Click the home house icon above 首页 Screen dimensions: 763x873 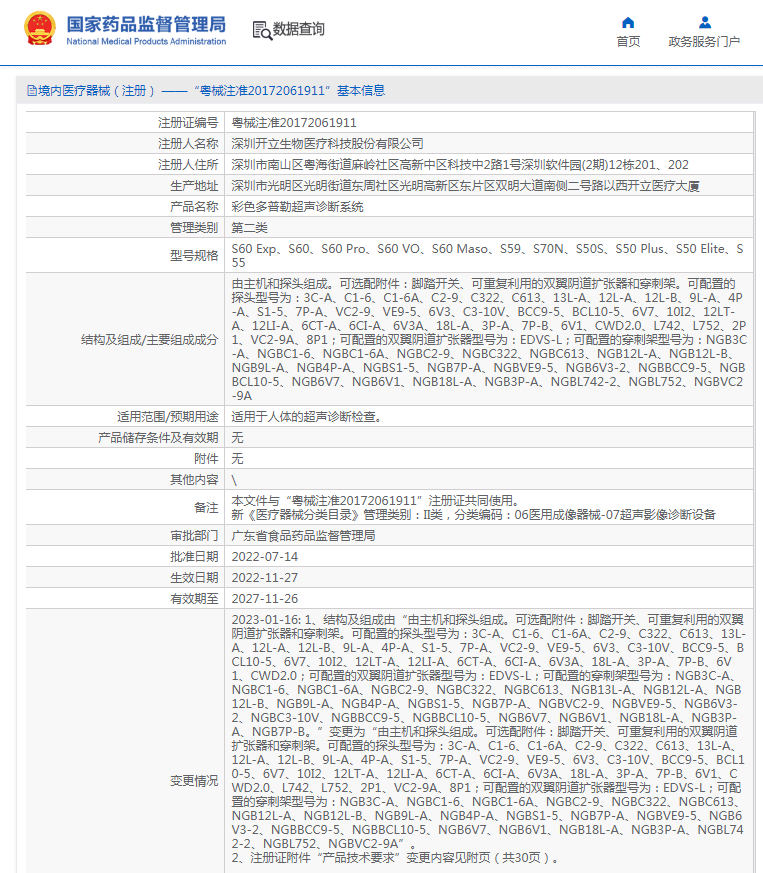click(628, 22)
